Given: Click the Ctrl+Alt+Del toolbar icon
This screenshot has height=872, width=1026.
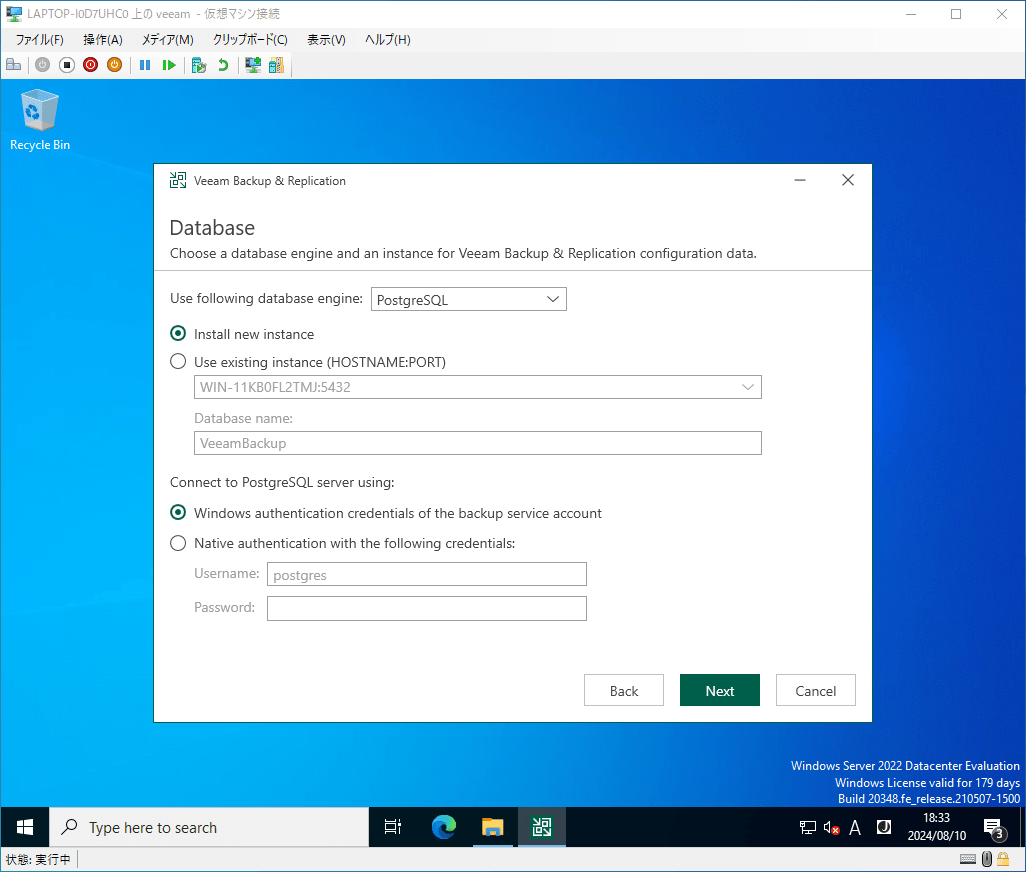Looking at the screenshot, I should [14, 65].
